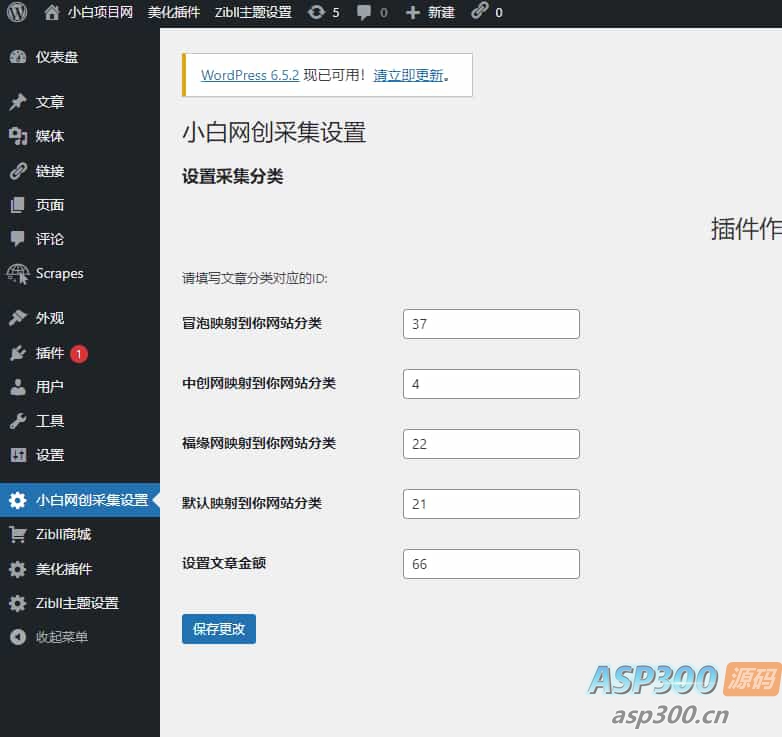Click the link icon showing 0 in admin bar
The width and height of the screenshot is (782, 737).
click(x=480, y=10)
